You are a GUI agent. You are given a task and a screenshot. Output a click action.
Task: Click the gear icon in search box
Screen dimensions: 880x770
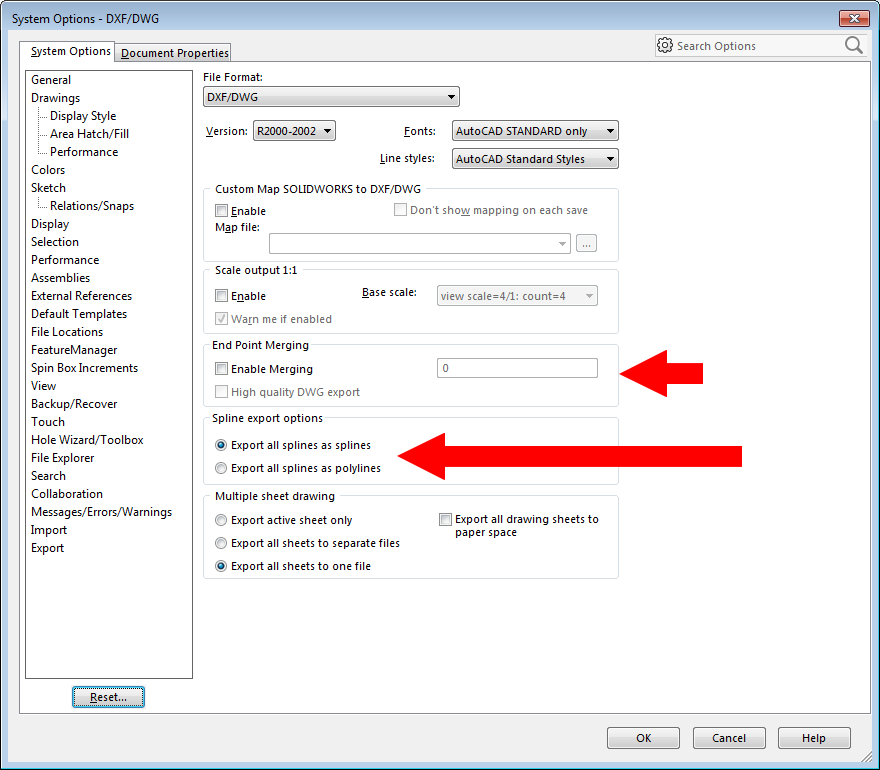click(x=665, y=45)
